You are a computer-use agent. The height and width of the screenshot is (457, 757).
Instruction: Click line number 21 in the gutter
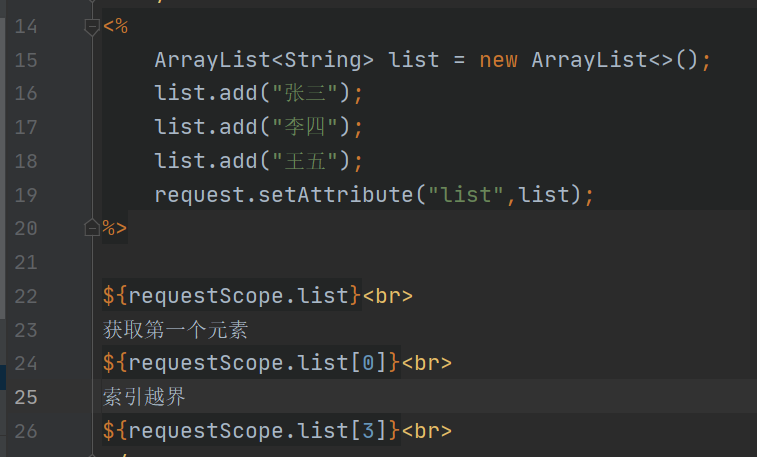(x=26, y=263)
